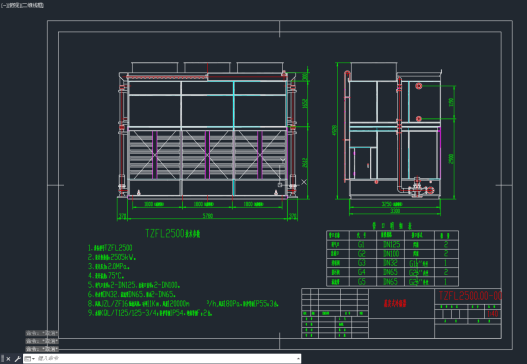Select the DN65 cell in the G5 row
The height and width of the screenshot is (364, 527).
390,281
